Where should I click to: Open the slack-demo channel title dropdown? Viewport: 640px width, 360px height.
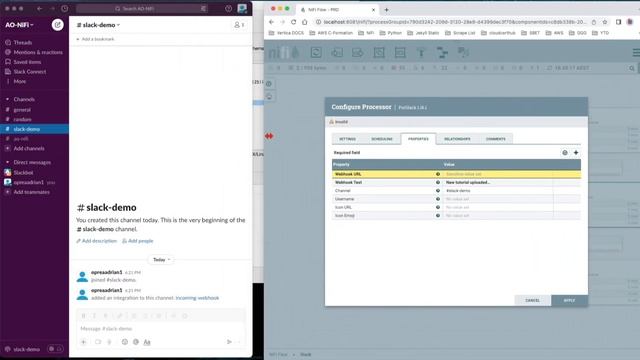point(98,25)
